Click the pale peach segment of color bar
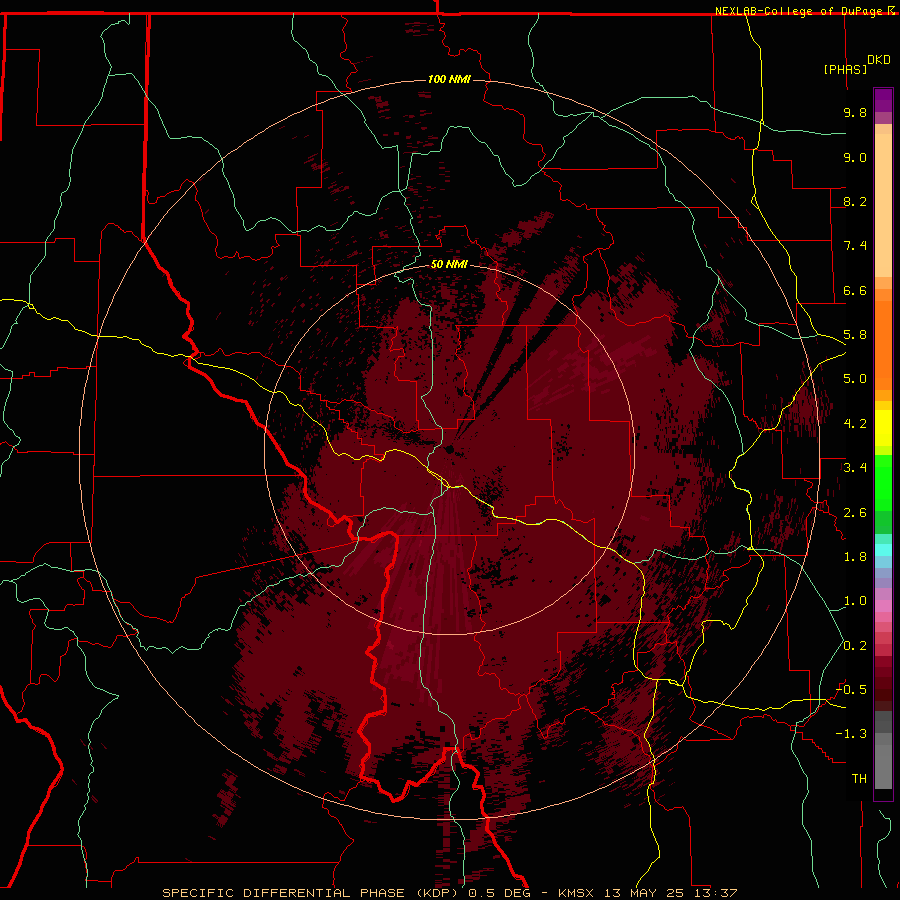 pos(883,205)
